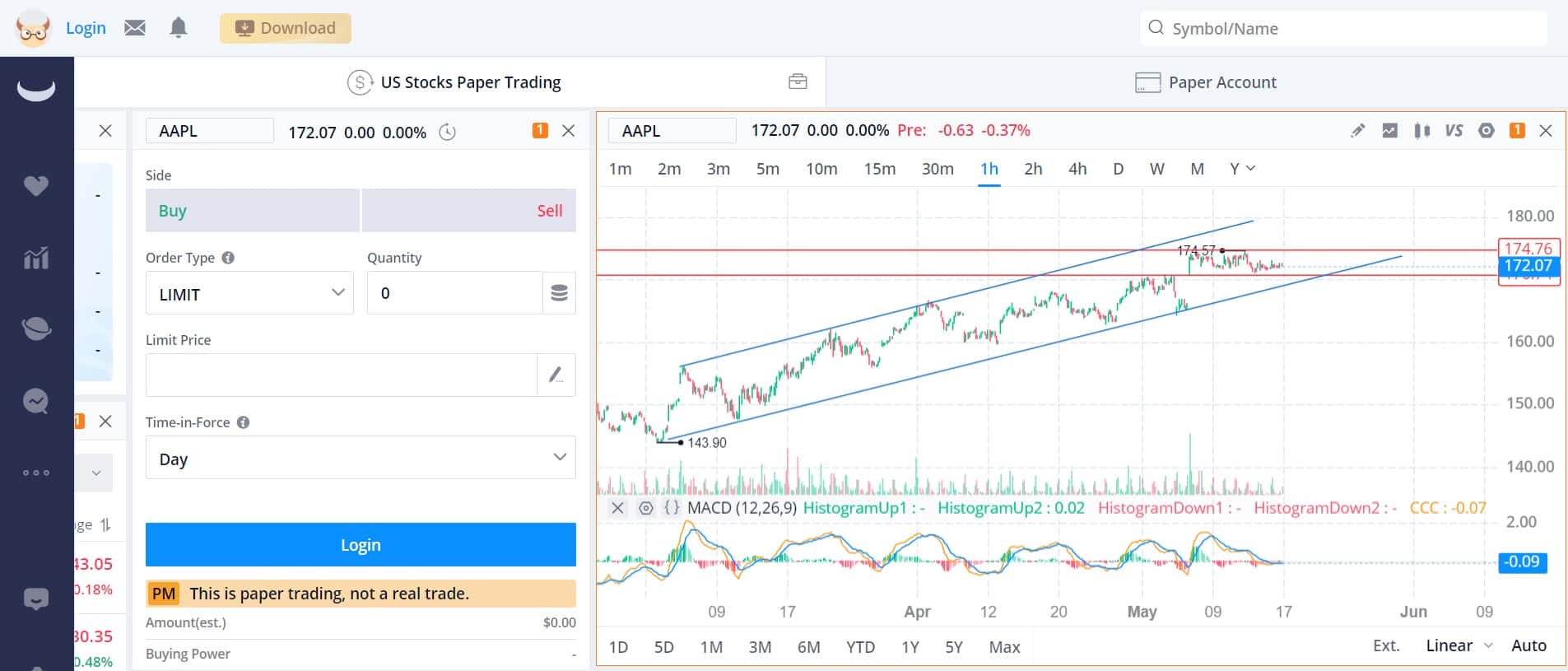1568x671 pixels.
Task: Focus the Symbol/Name search field
Action: point(1344,29)
